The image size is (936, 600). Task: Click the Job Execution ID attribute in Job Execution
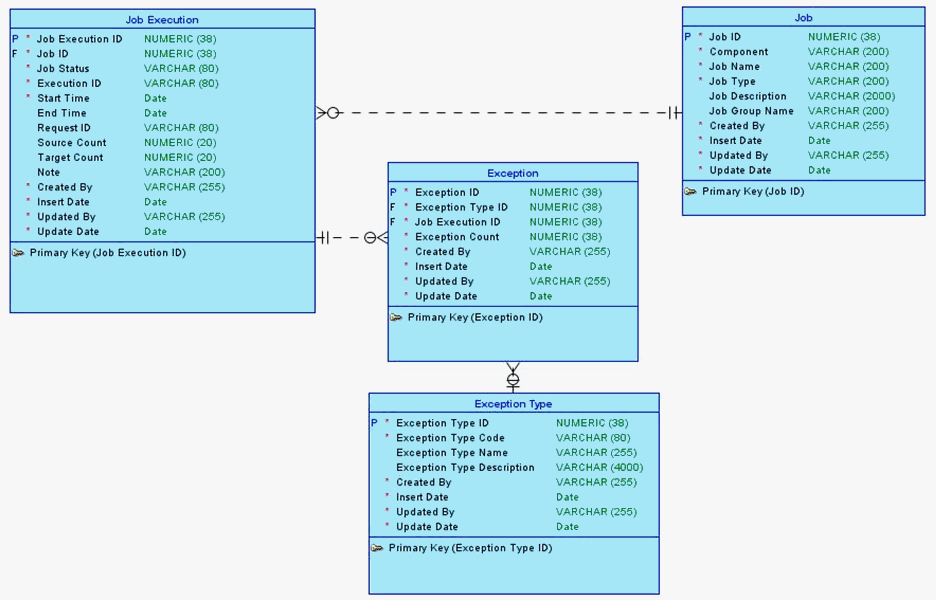point(79,39)
